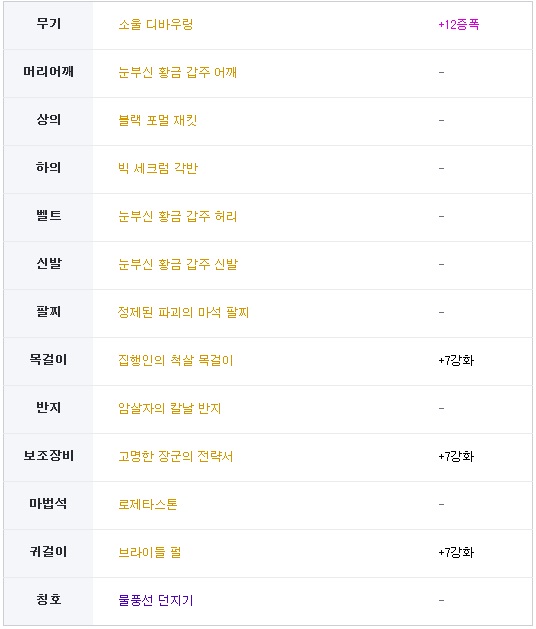Click the 마법석 row label
536x629 pixels.
[x=49, y=503]
